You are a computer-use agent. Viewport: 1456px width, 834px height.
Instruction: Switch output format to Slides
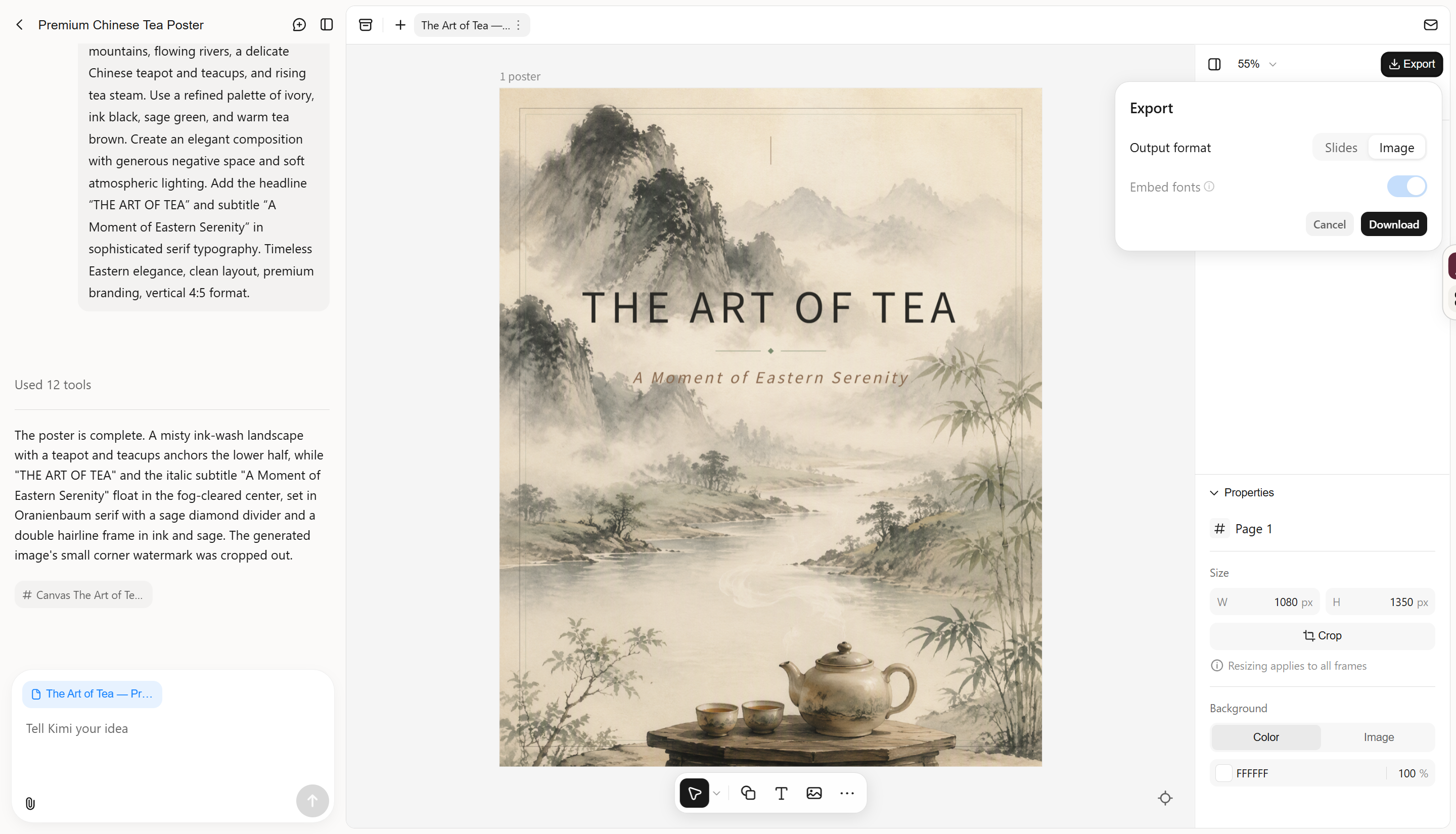tap(1341, 148)
